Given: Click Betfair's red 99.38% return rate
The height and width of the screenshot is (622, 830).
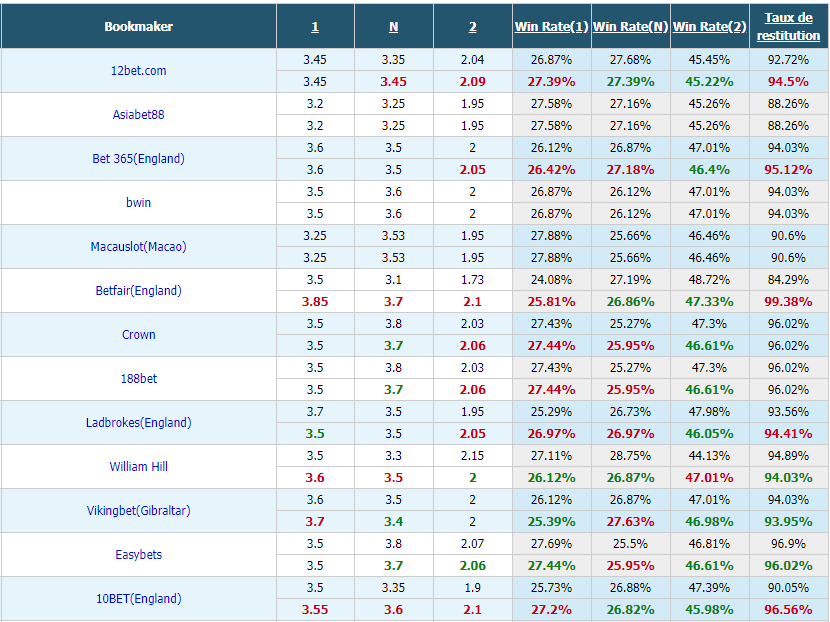Looking at the screenshot, I should [x=789, y=301].
